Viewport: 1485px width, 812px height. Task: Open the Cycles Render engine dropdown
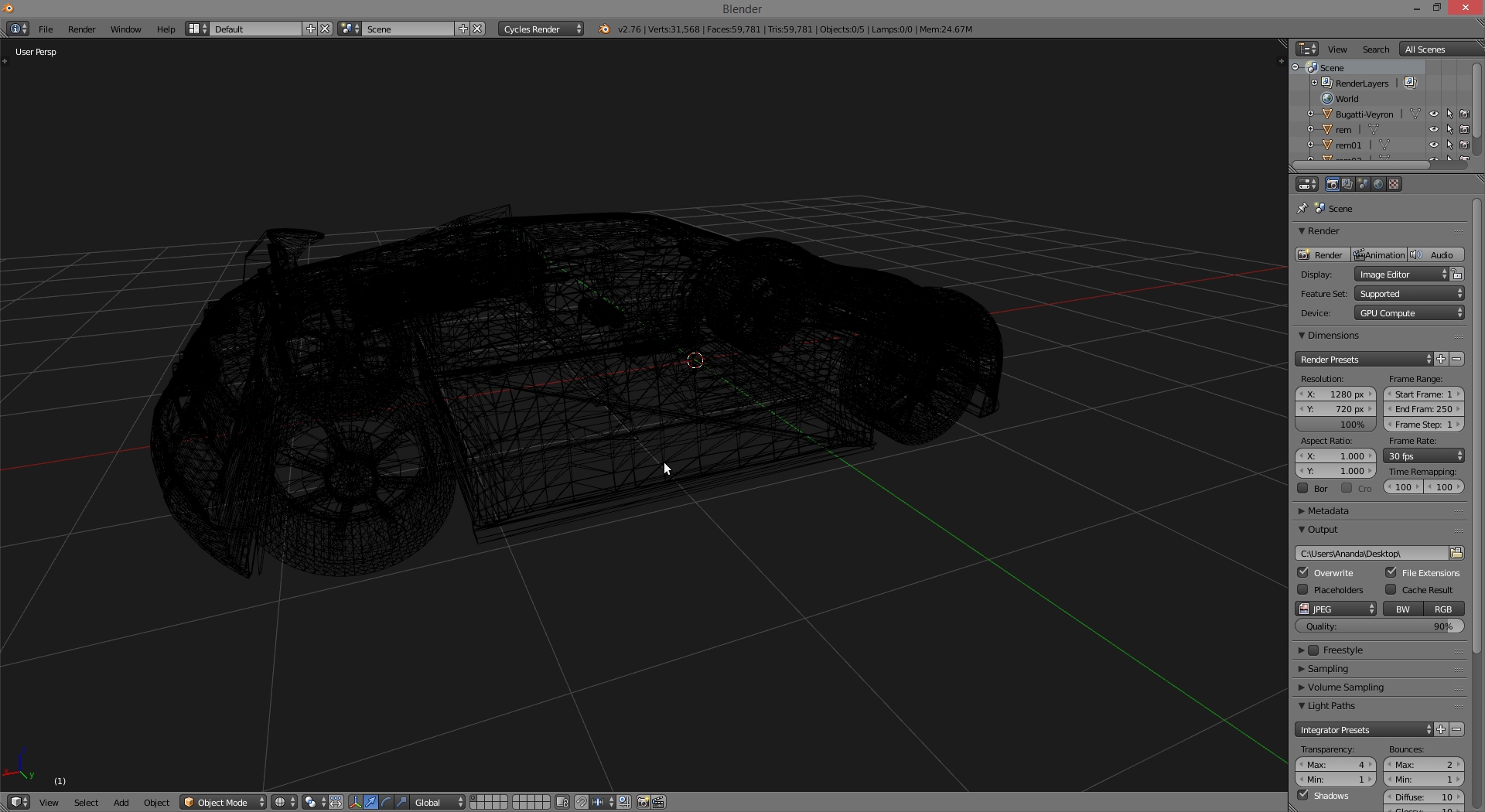[x=541, y=29]
